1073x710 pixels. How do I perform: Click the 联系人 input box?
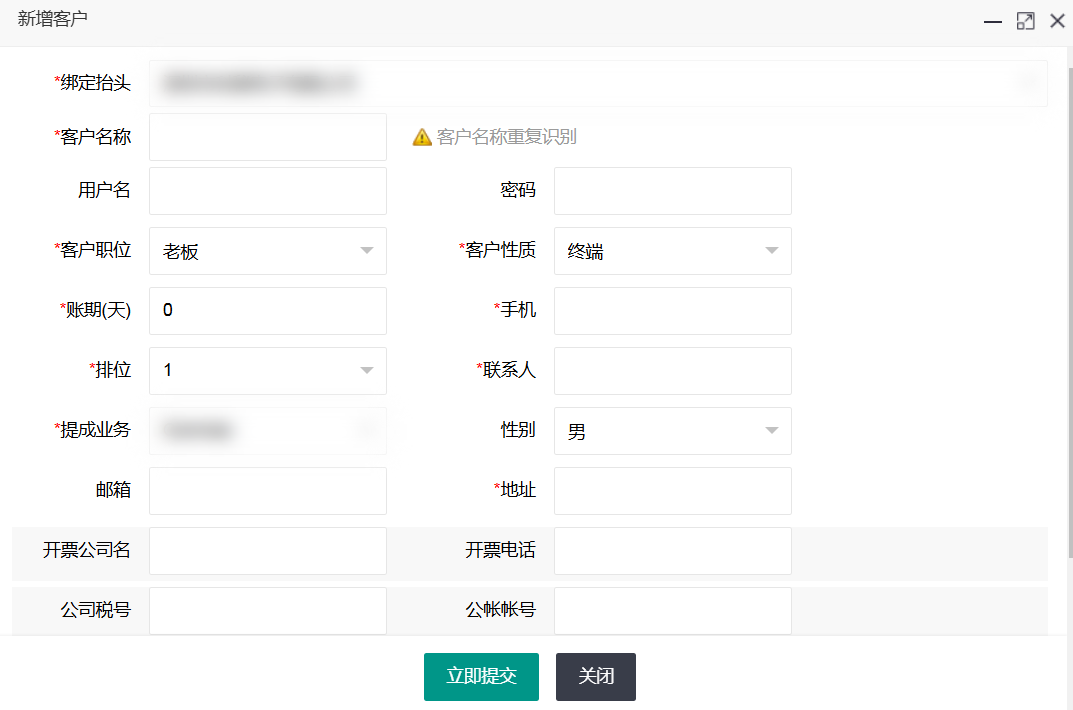click(x=672, y=371)
